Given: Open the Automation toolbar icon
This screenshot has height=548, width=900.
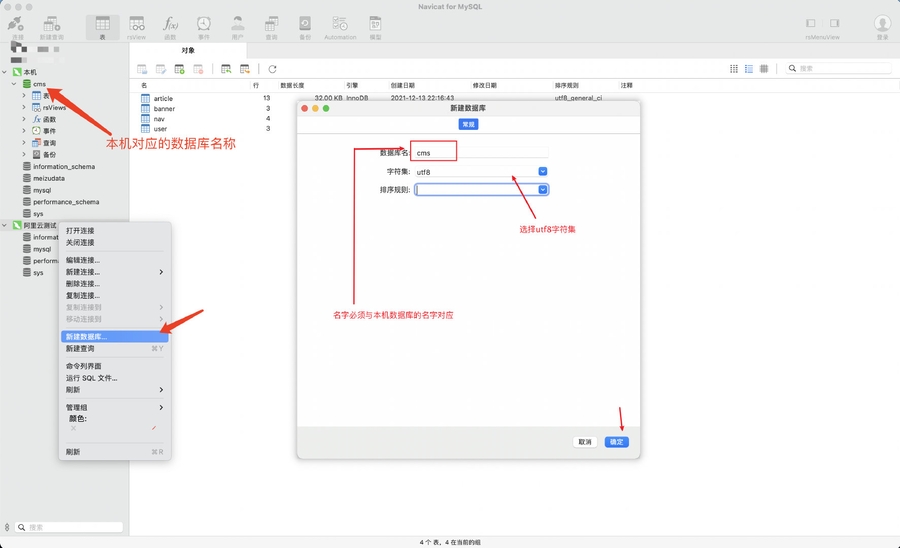Looking at the screenshot, I should click(x=340, y=26).
